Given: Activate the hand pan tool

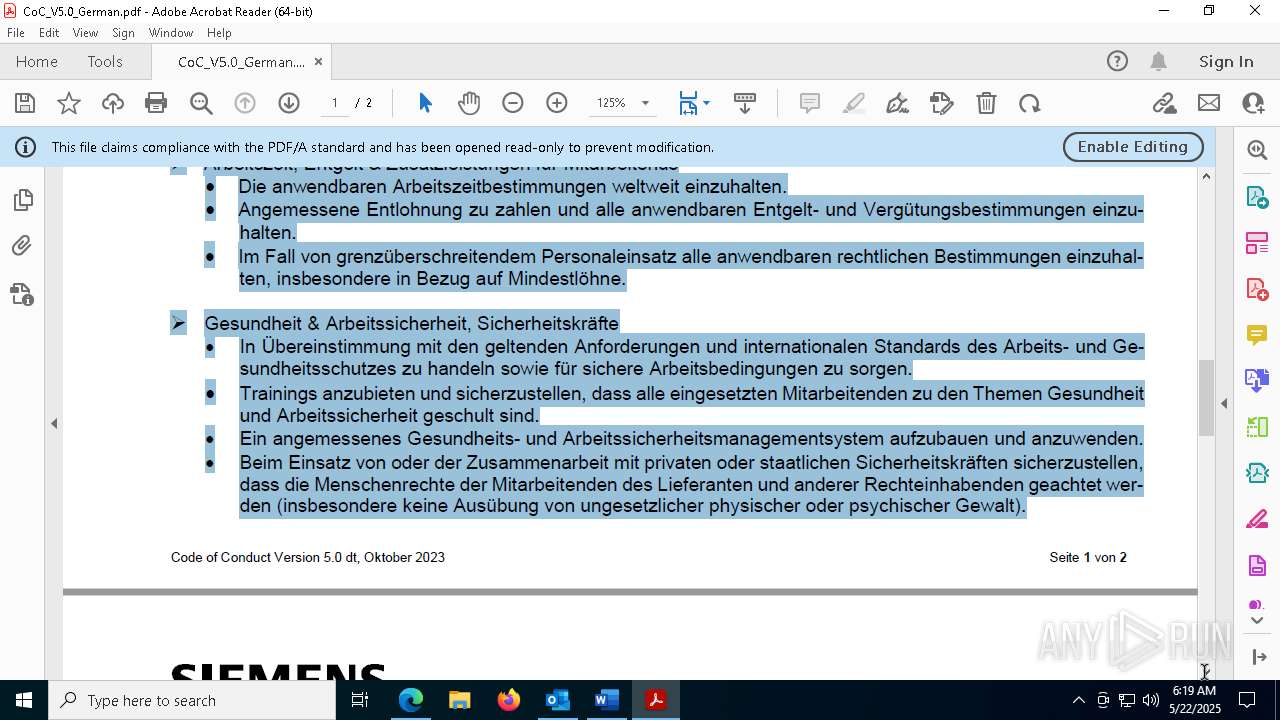Looking at the screenshot, I should [x=469, y=103].
